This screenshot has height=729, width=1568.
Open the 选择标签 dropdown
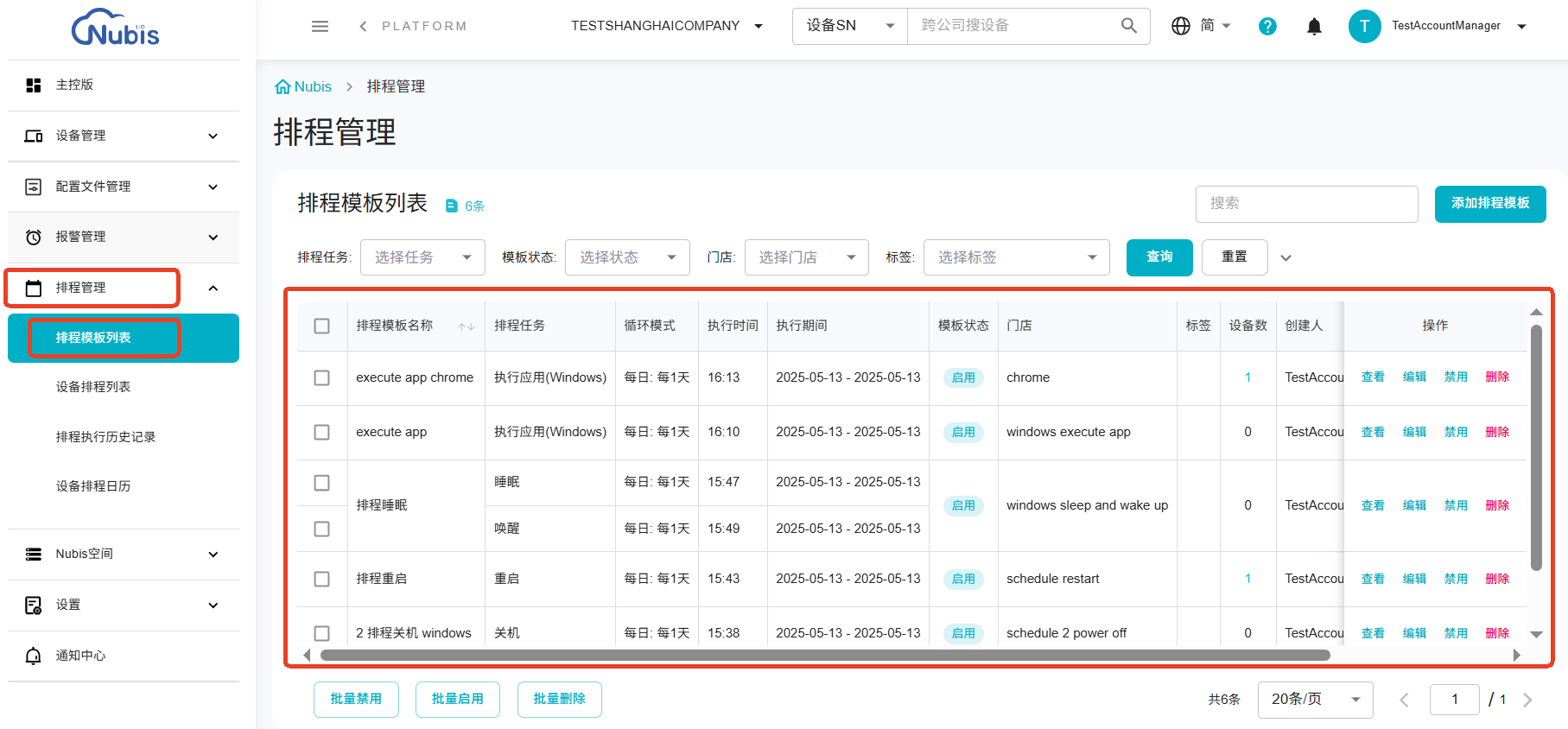coord(1017,257)
